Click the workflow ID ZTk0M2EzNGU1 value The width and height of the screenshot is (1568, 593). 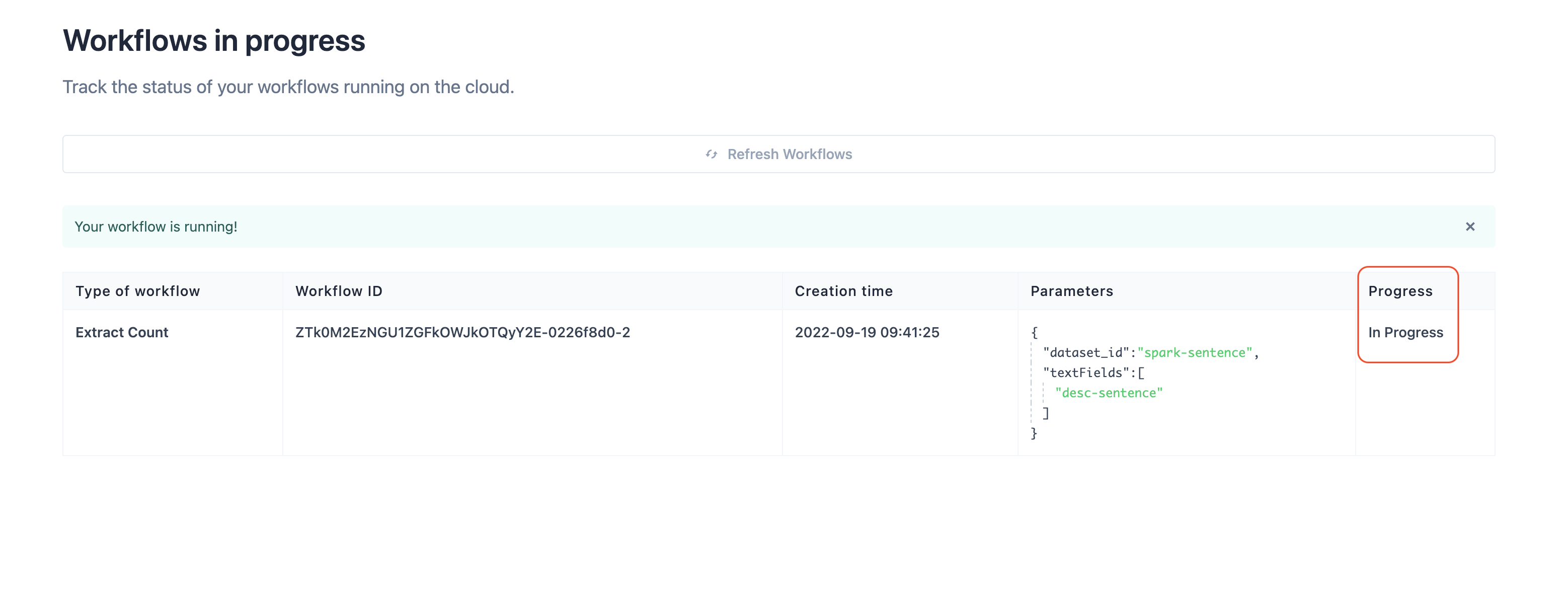click(462, 332)
